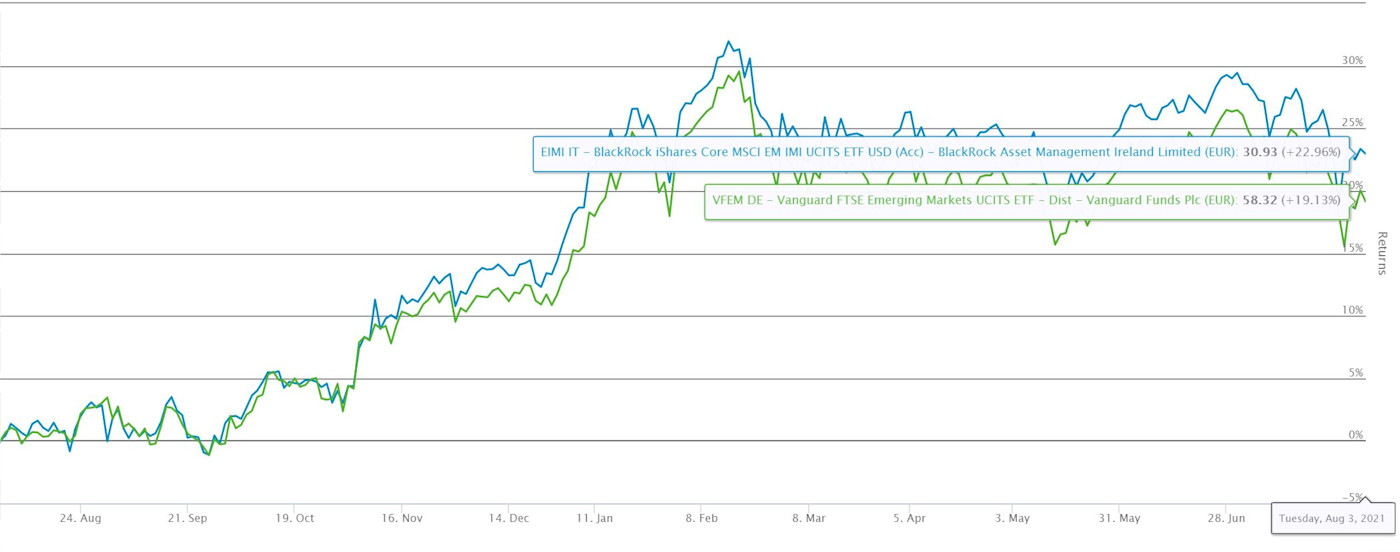This screenshot has height=552, width=1400.
Task: Click the 14. Dec x-axis label
Action: pos(509,519)
